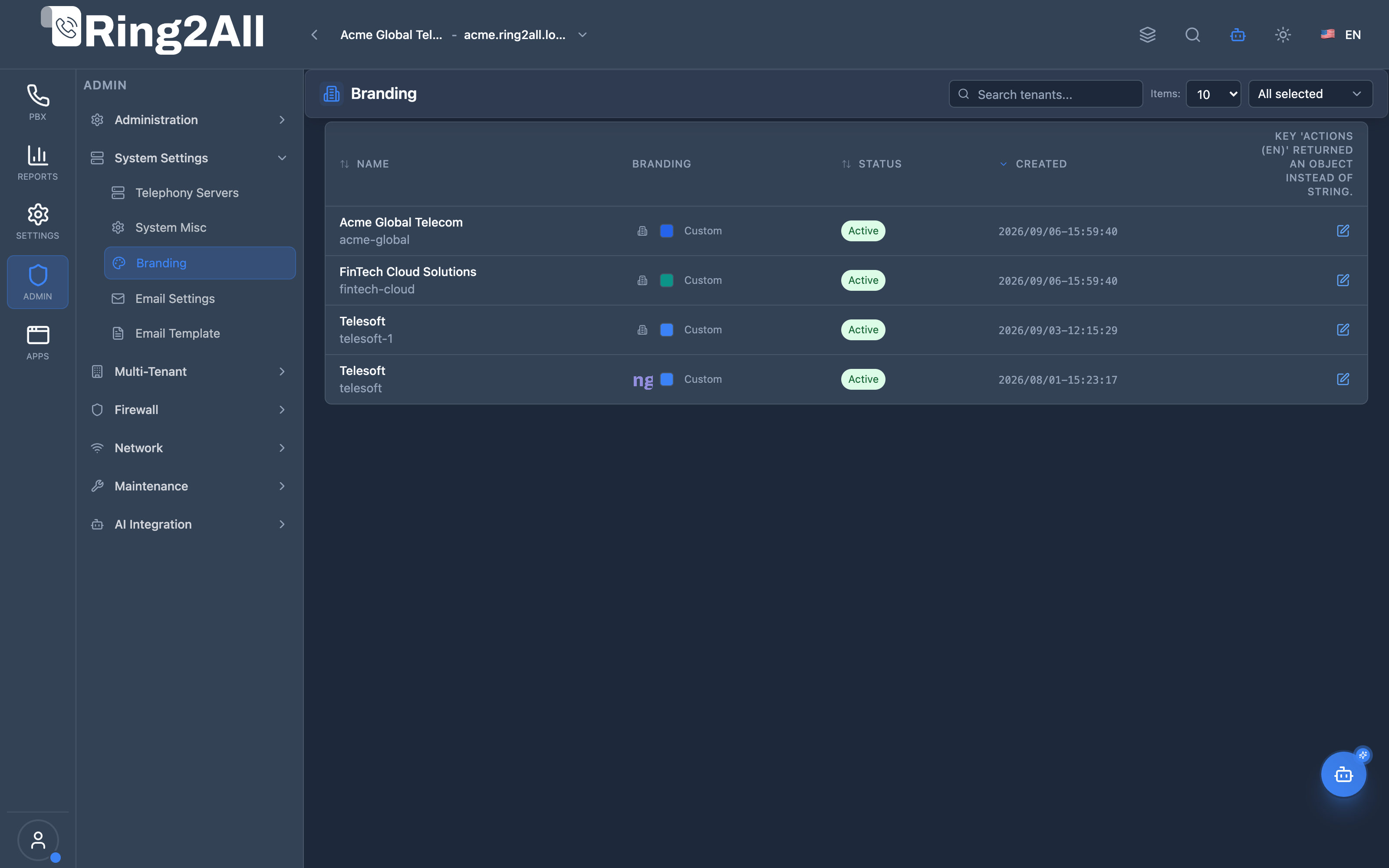The width and height of the screenshot is (1389, 868).
Task: Open Email Settings page
Action: pyautogui.click(x=200, y=299)
